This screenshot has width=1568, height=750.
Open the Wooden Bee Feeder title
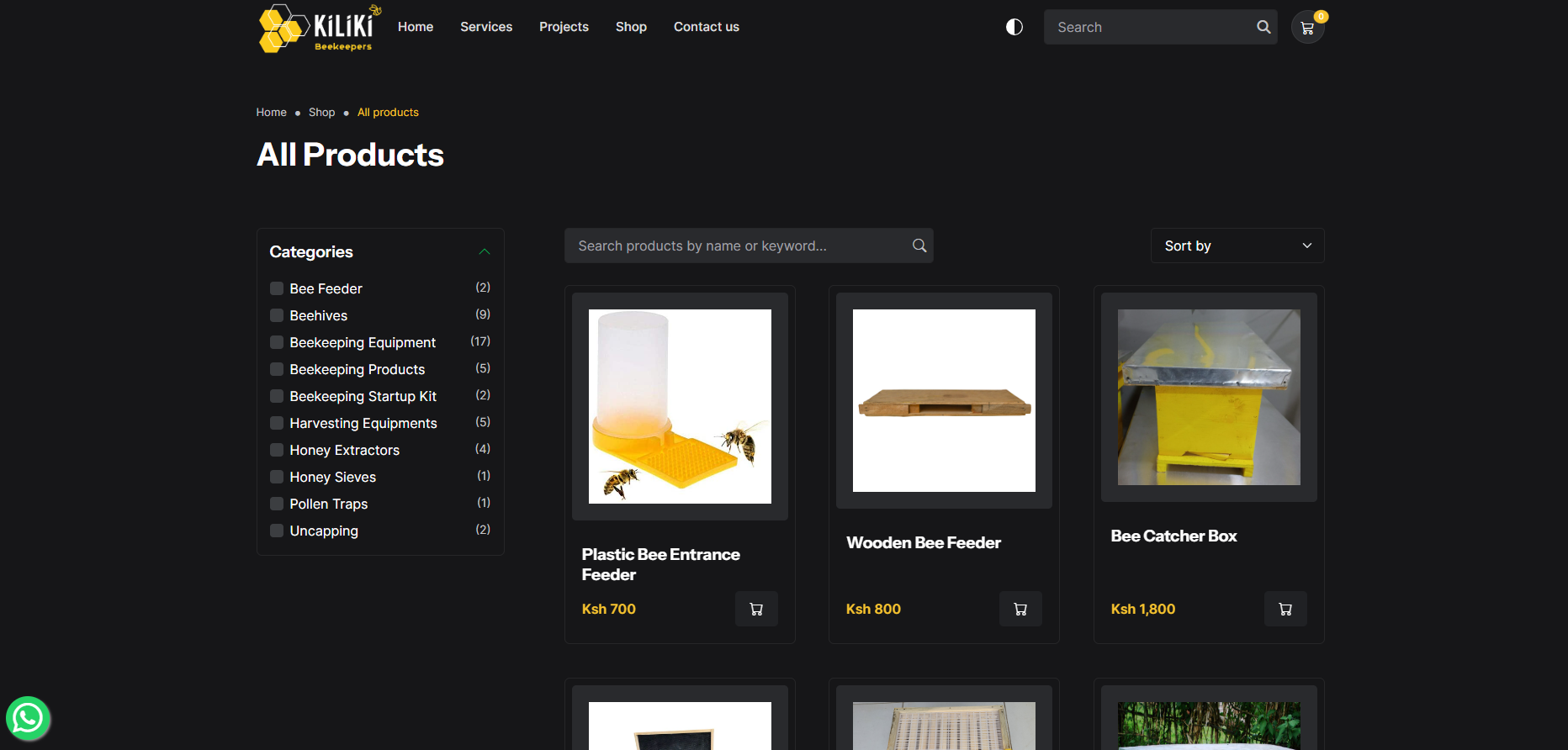(924, 542)
